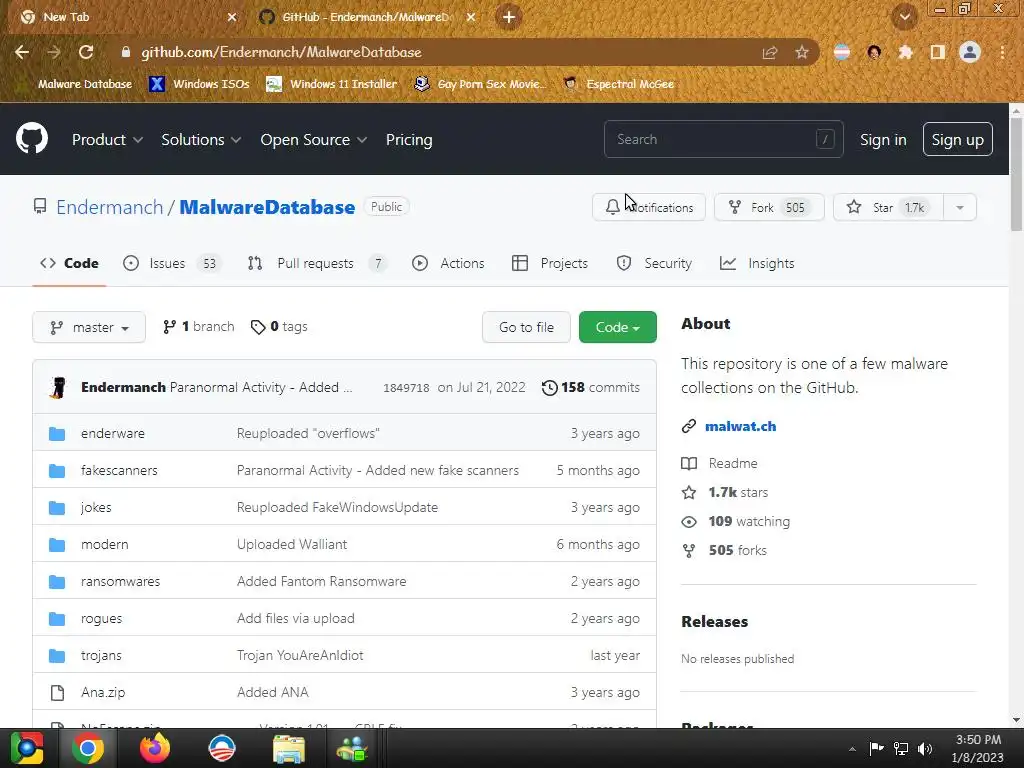
Task: Fork the repository with the Fork button
Action: click(769, 207)
